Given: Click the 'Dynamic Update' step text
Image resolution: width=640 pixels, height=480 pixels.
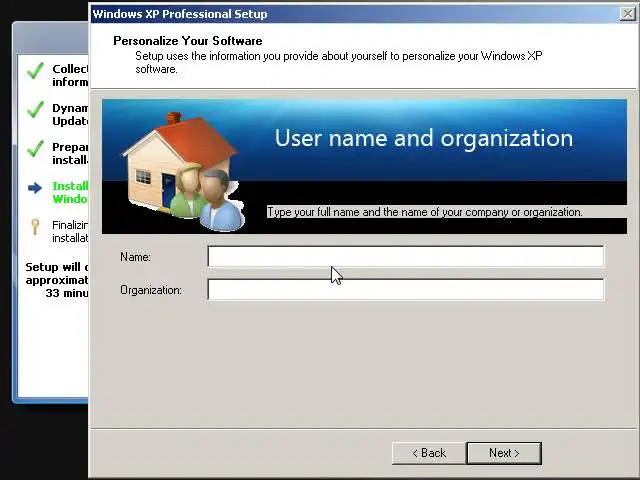Looking at the screenshot, I should (70, 114).
